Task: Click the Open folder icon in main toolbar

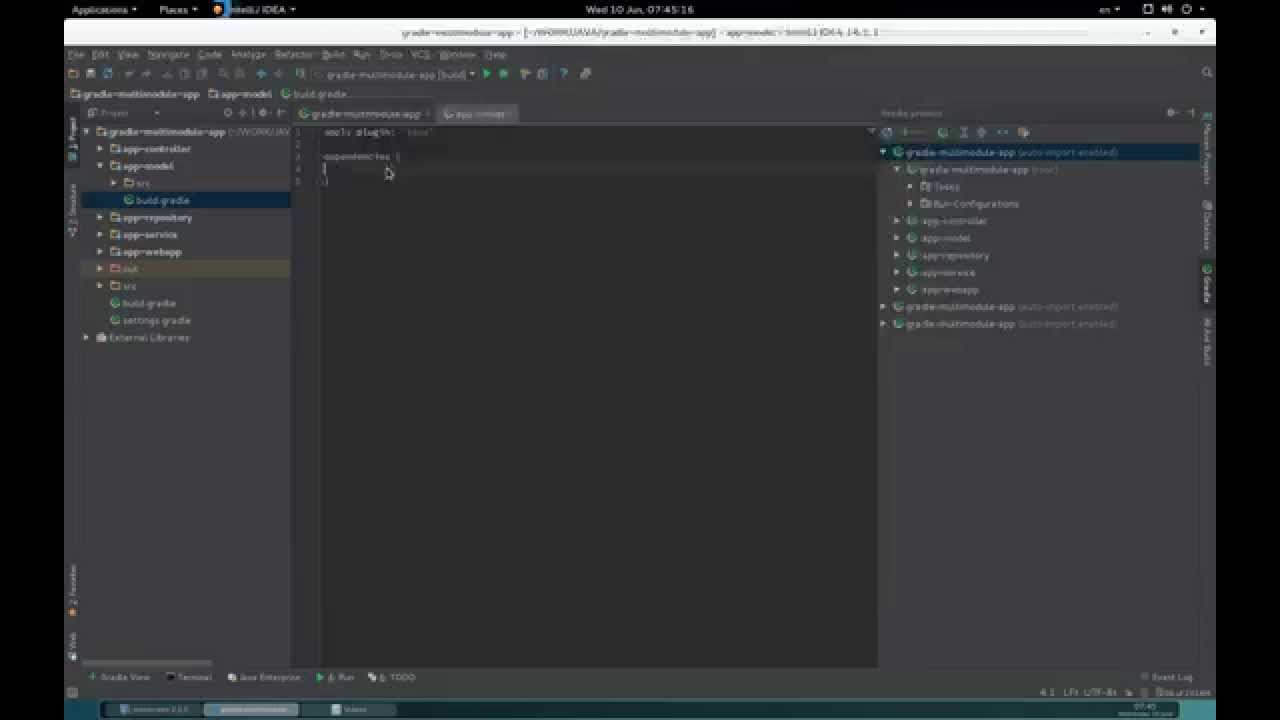Action: (73, 74)
